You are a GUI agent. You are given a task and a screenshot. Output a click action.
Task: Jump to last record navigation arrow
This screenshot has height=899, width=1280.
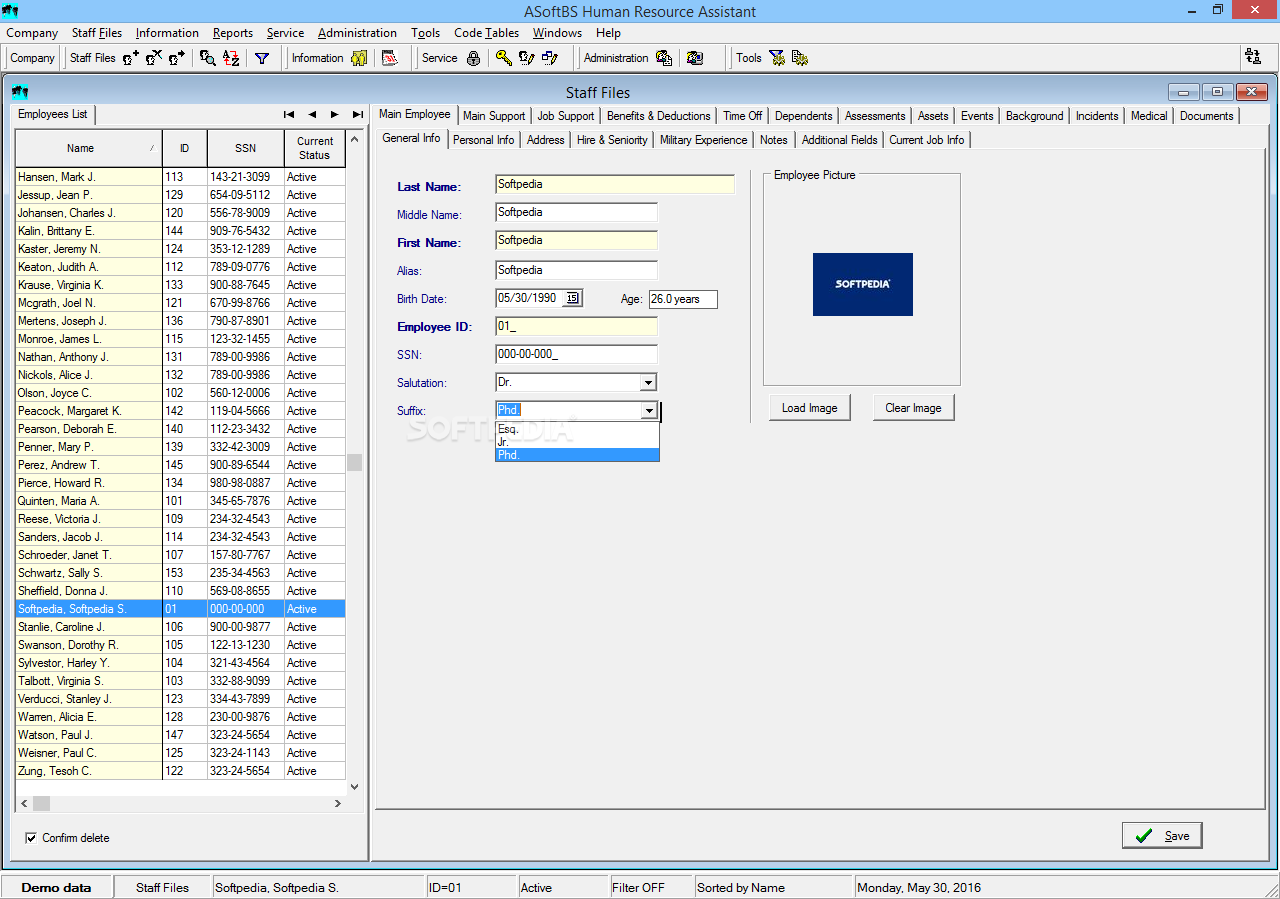click(357, 114)
